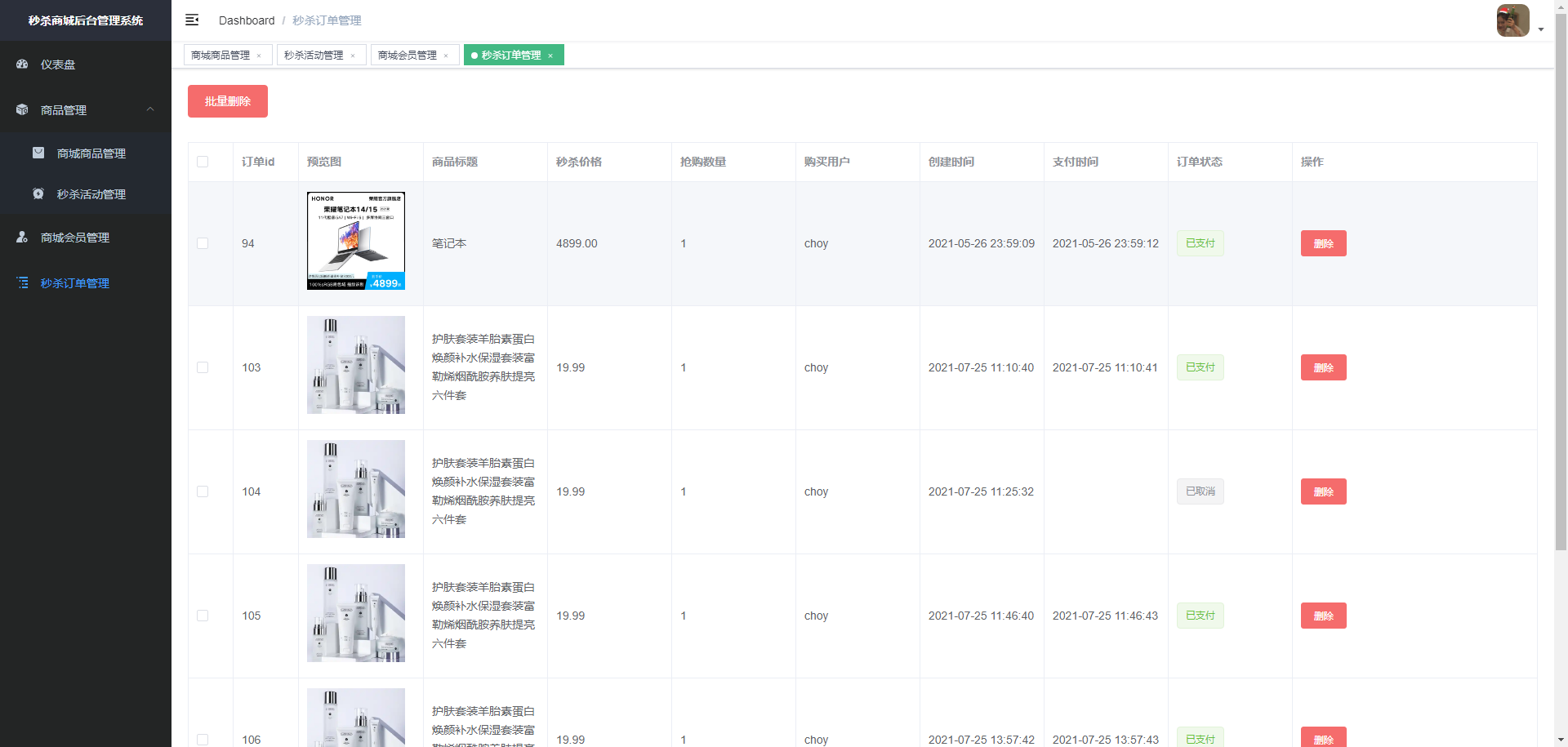Viewport: 1568px width, 747px height.
Task: Click the 已支付 tag for order 103
Action: (x=1200, y=367)
